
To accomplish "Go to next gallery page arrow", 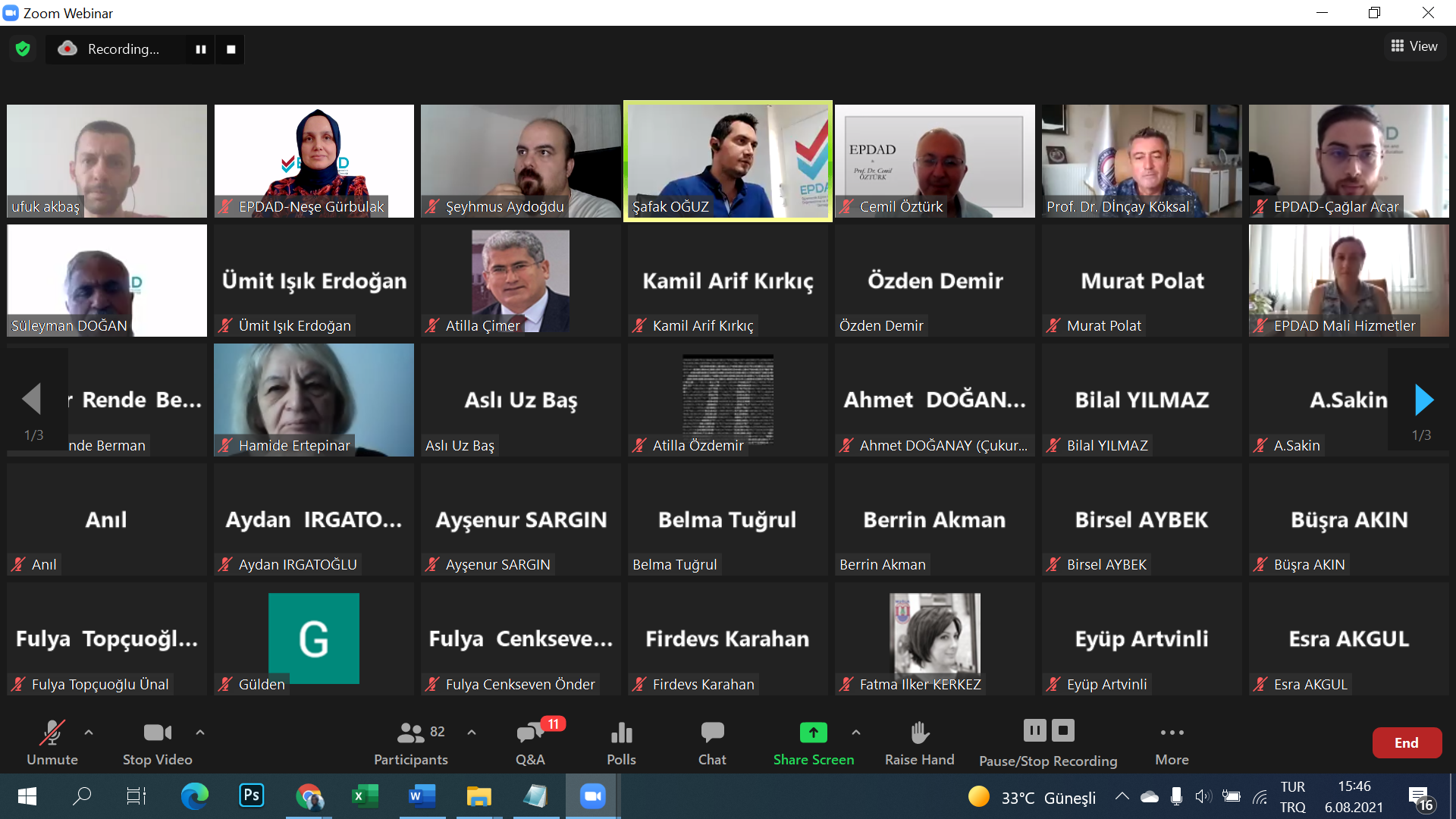I will [1423, 400].
